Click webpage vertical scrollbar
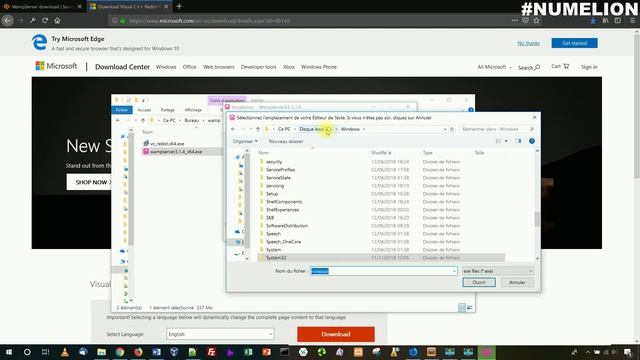This screenshot has height=360, width=640. tap(636, 106)
